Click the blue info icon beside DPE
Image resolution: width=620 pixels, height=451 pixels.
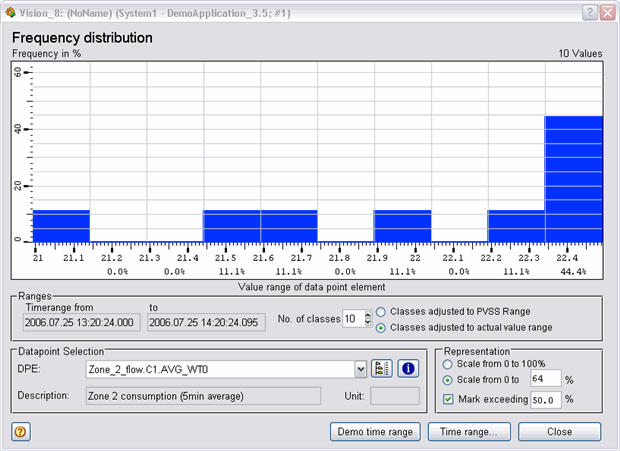407,369
